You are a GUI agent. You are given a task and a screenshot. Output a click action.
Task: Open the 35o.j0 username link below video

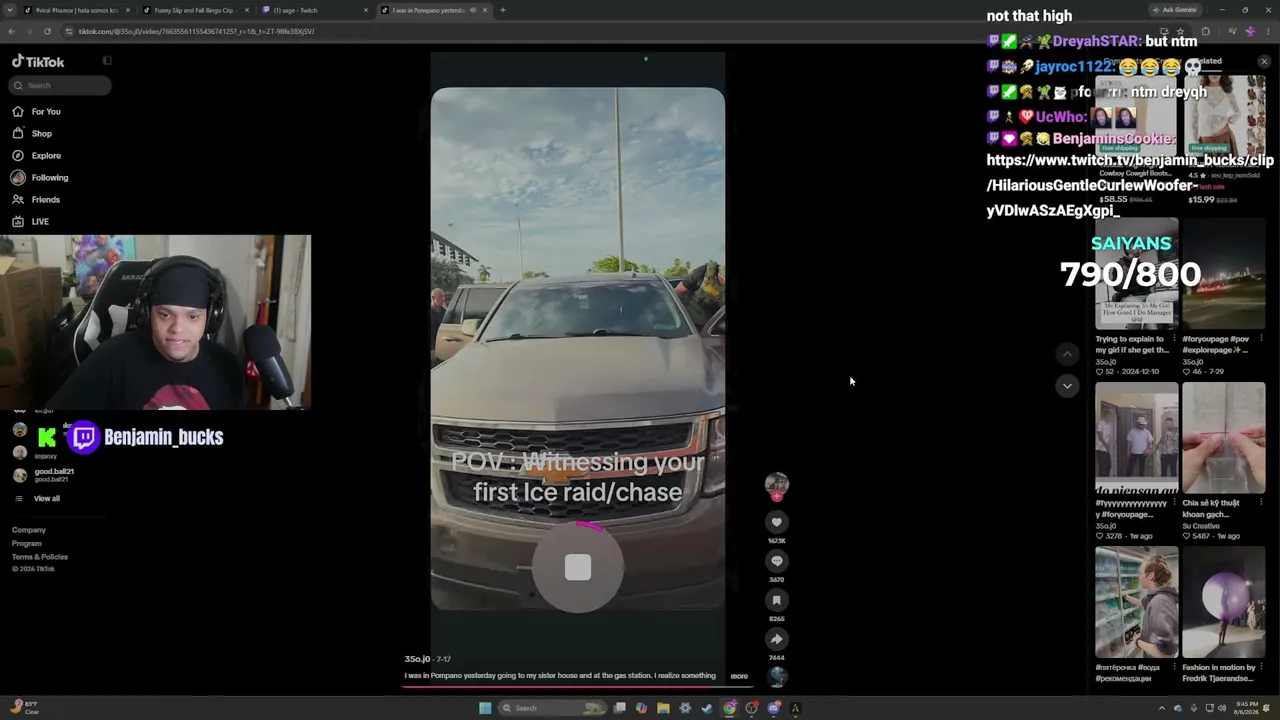point(417,659)
